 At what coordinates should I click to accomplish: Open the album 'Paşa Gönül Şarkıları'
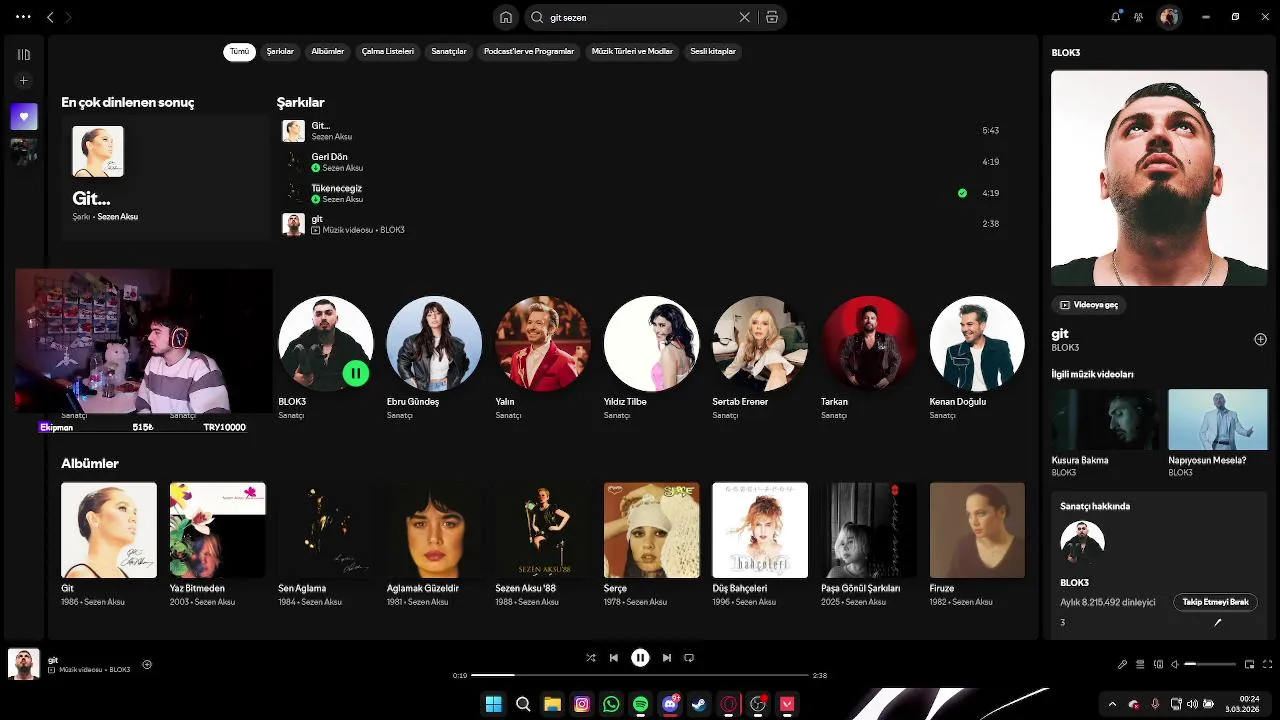pyautogui.click(x=868, y=544)
